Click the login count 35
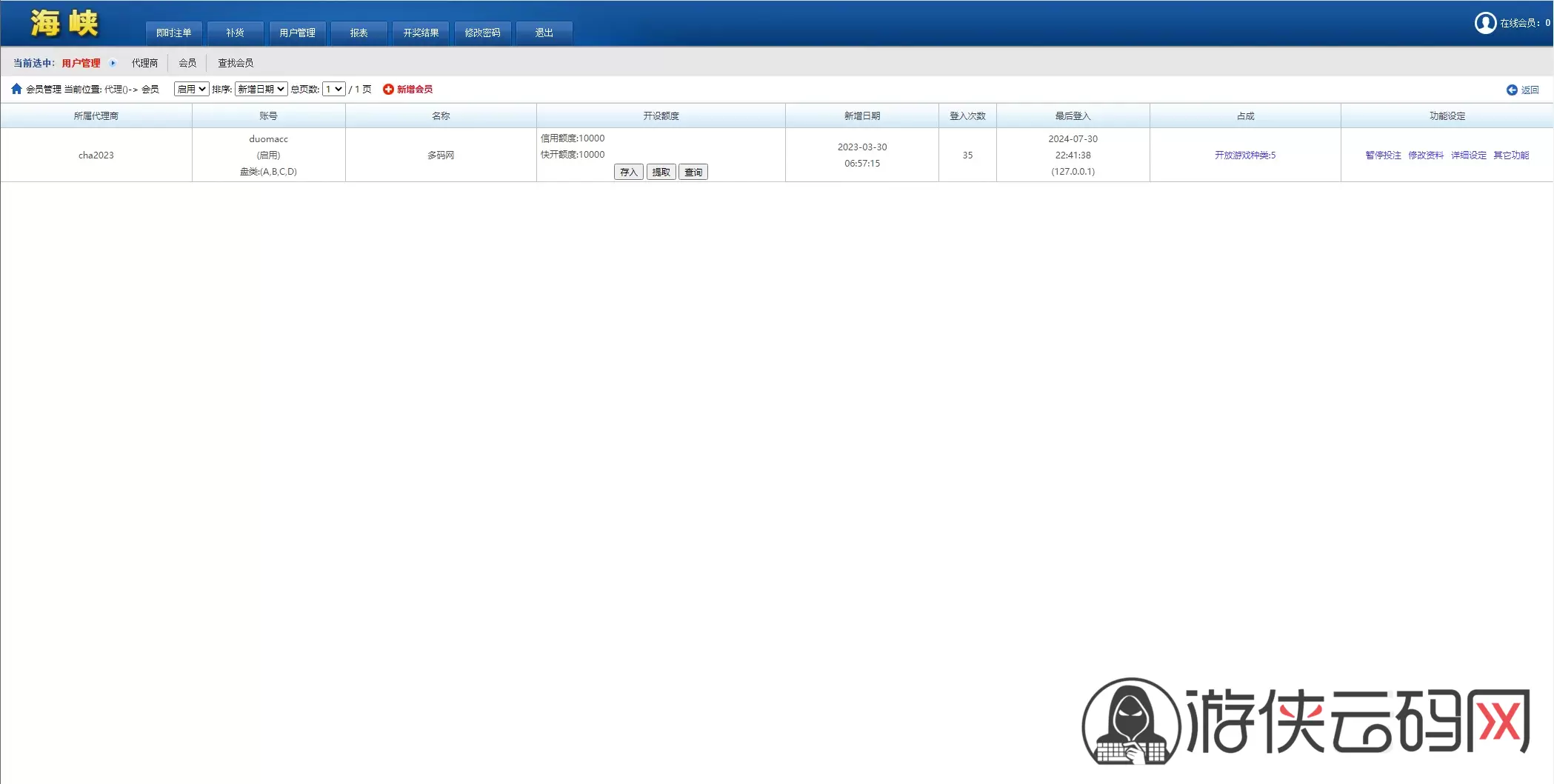The width and height of the screenshot is (1554, 784). [967, 155]
